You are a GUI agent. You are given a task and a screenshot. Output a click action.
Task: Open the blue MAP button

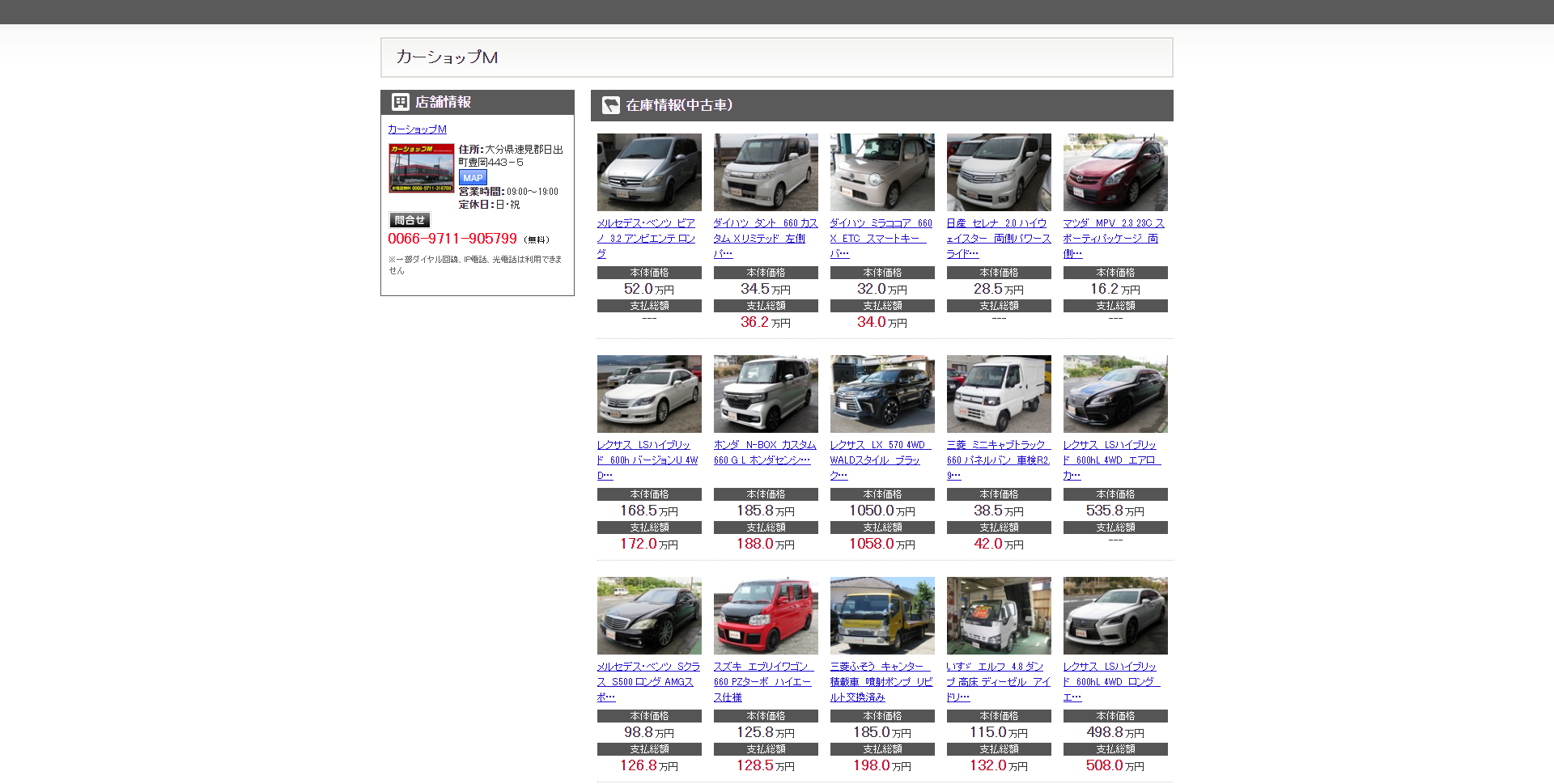pos(473,177)
